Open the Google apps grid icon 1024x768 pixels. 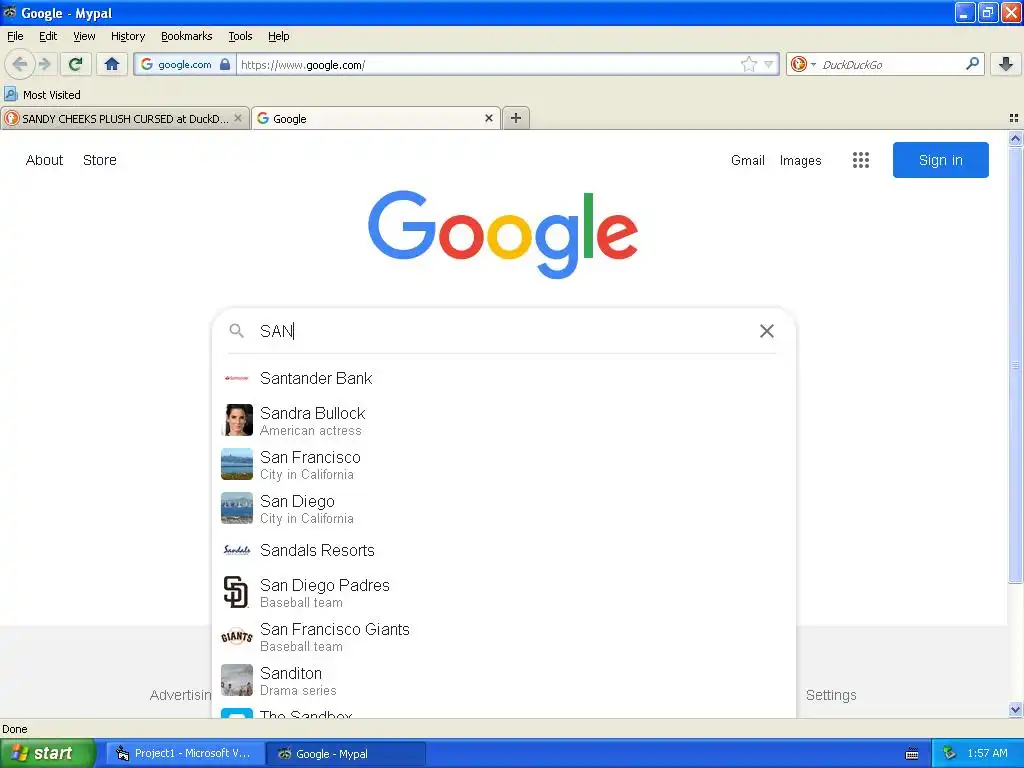(x=861, y=160)
